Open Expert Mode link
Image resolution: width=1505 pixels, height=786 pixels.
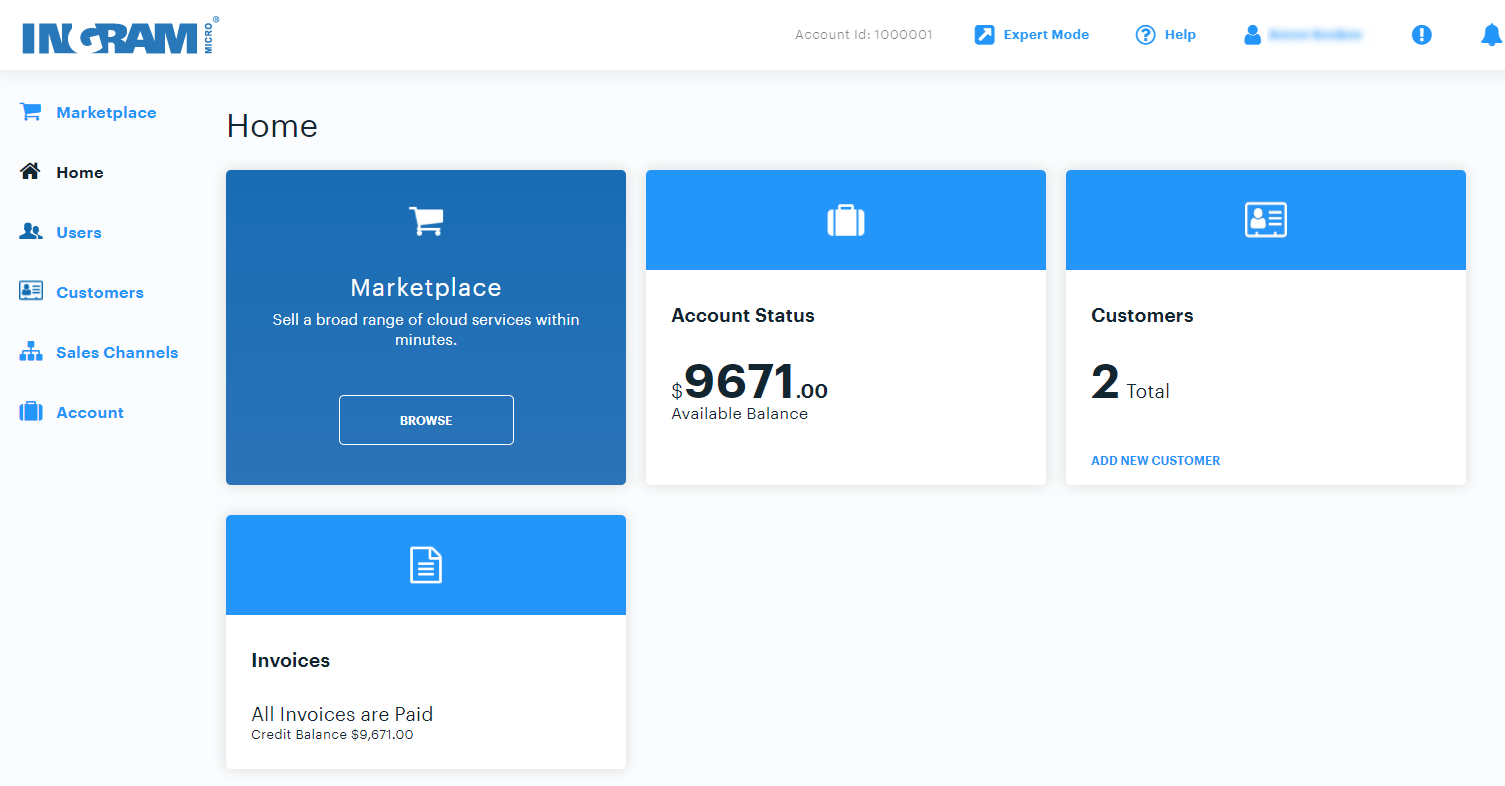1046,35
